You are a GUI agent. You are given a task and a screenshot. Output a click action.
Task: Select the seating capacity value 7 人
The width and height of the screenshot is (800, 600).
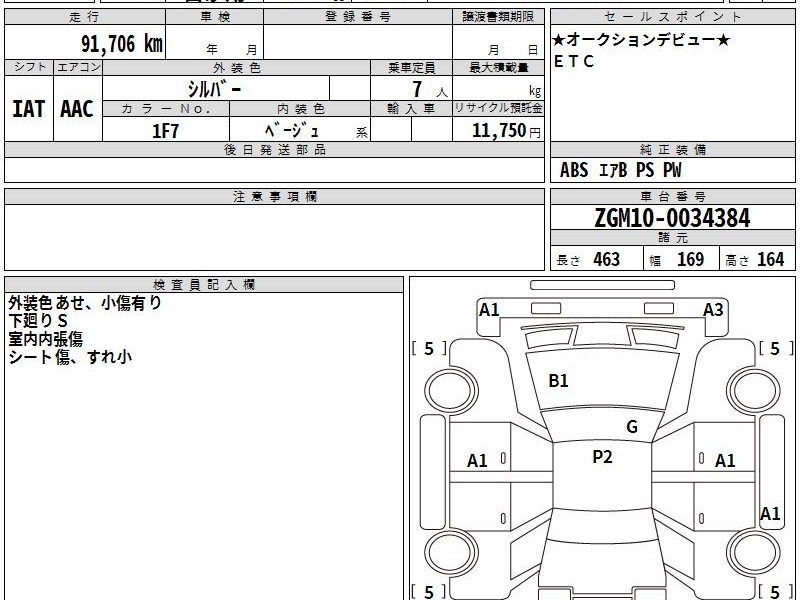coord(429,89)
